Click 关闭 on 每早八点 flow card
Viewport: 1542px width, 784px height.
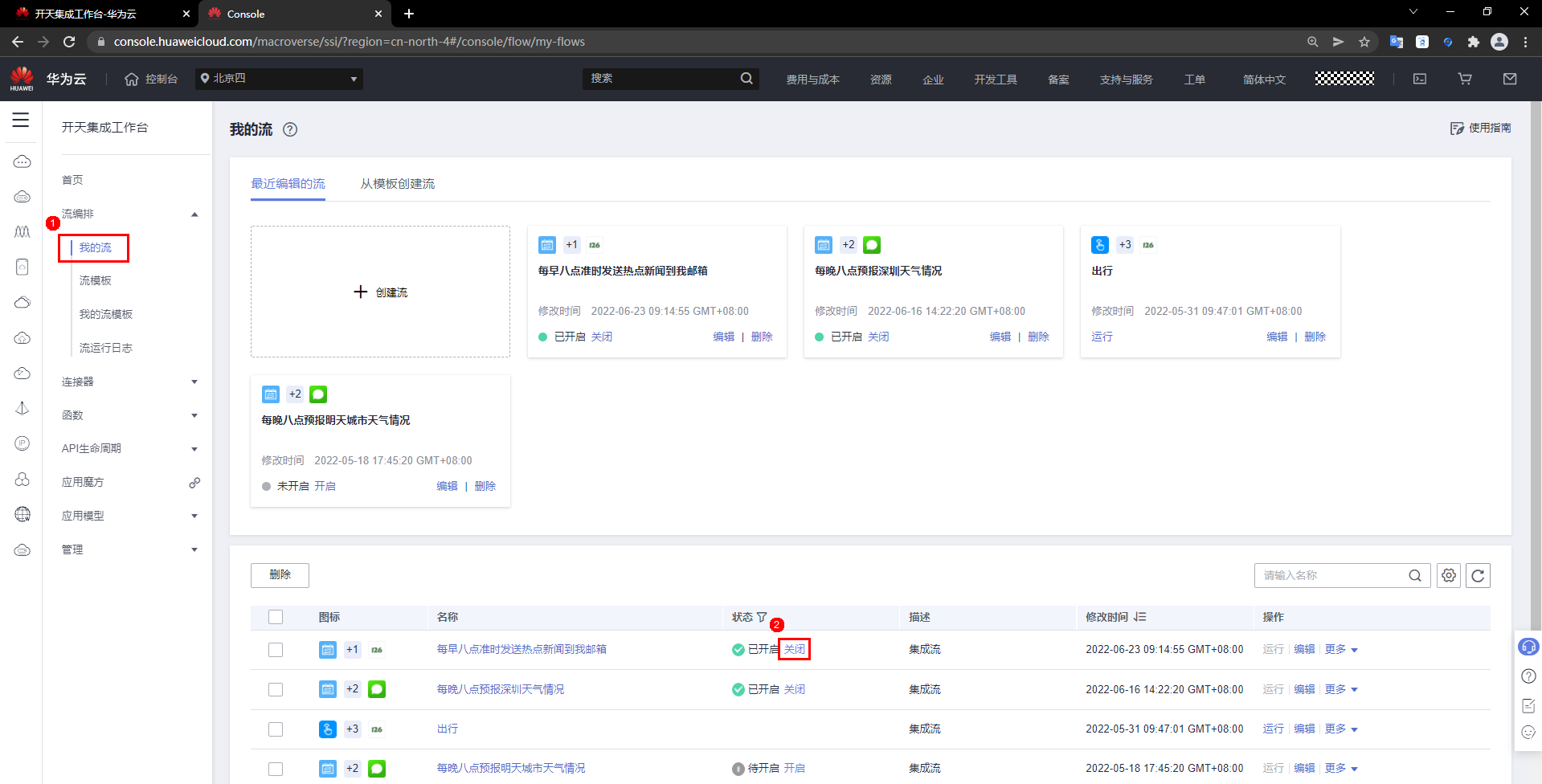(x=602, y=337)
